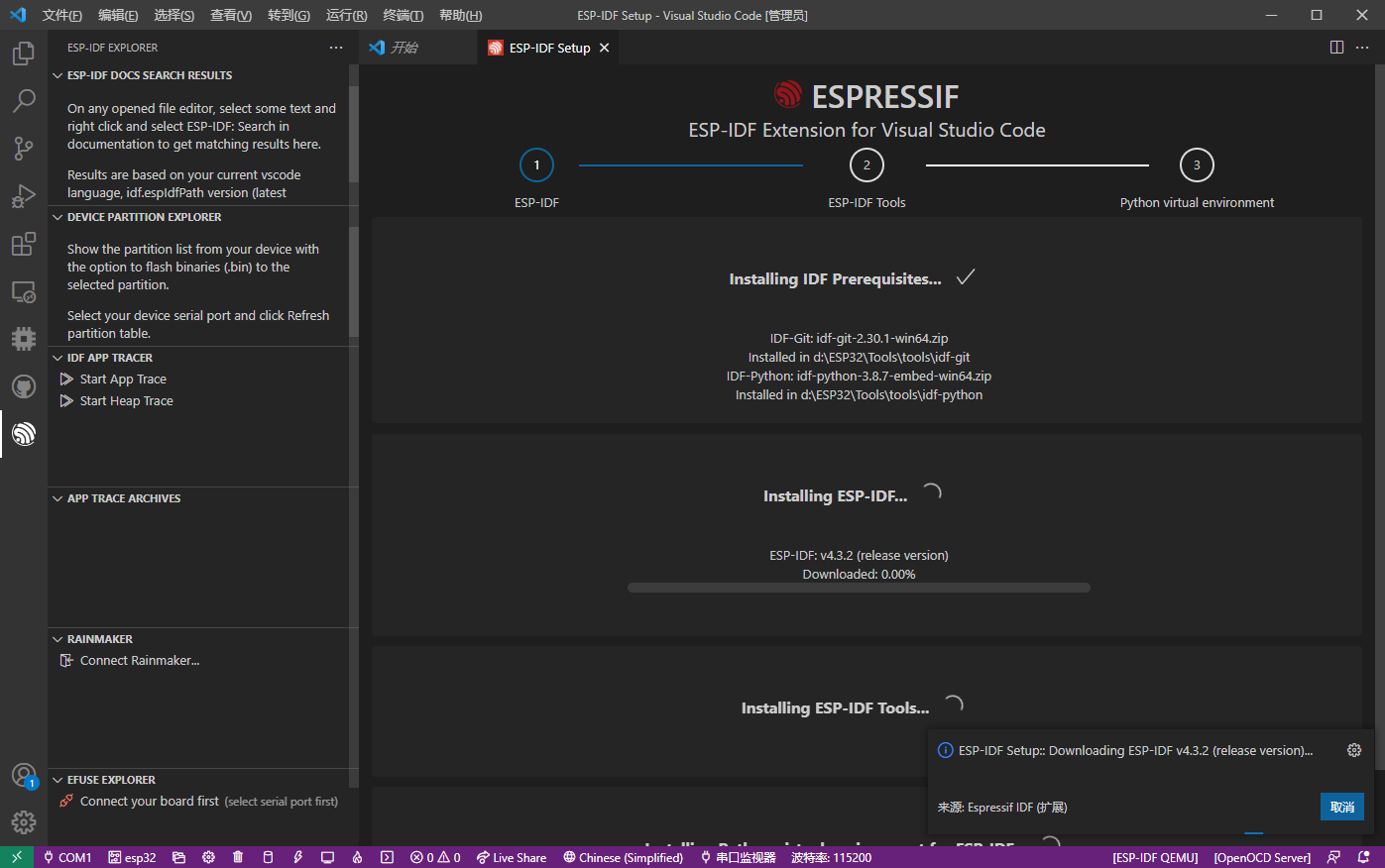Click Live Share in the status bar
The width and height of the screenshot is (1385, 868).
pyautogui.click(x=511, y=857)
